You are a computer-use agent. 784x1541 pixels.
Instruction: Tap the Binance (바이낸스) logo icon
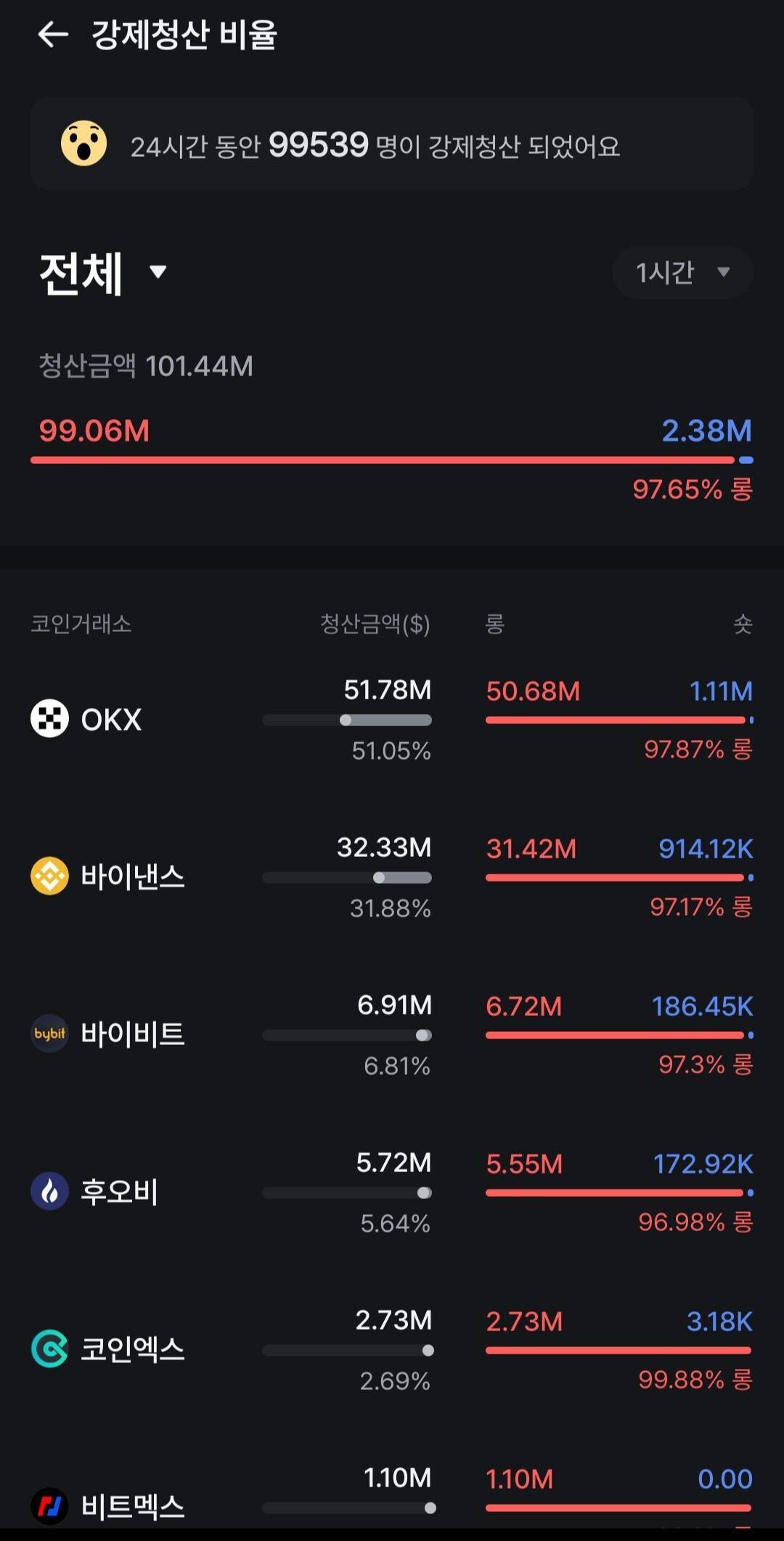(49, 876)
